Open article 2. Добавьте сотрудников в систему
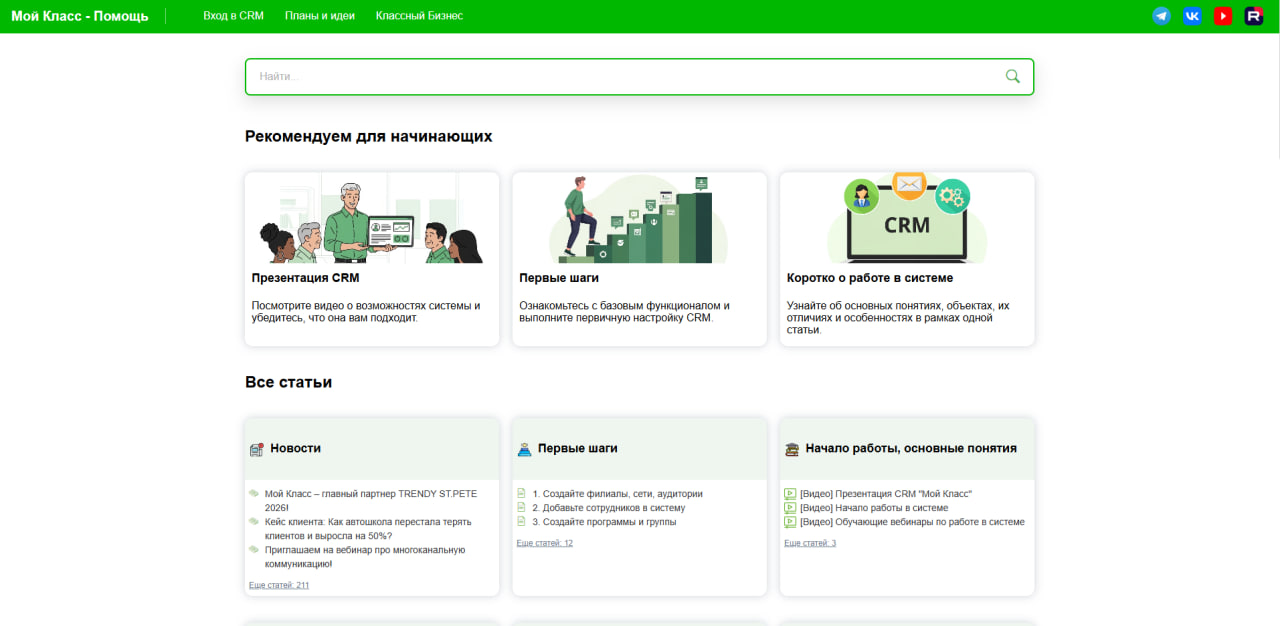Screen dimensions: 1280x626 (608, 508)
